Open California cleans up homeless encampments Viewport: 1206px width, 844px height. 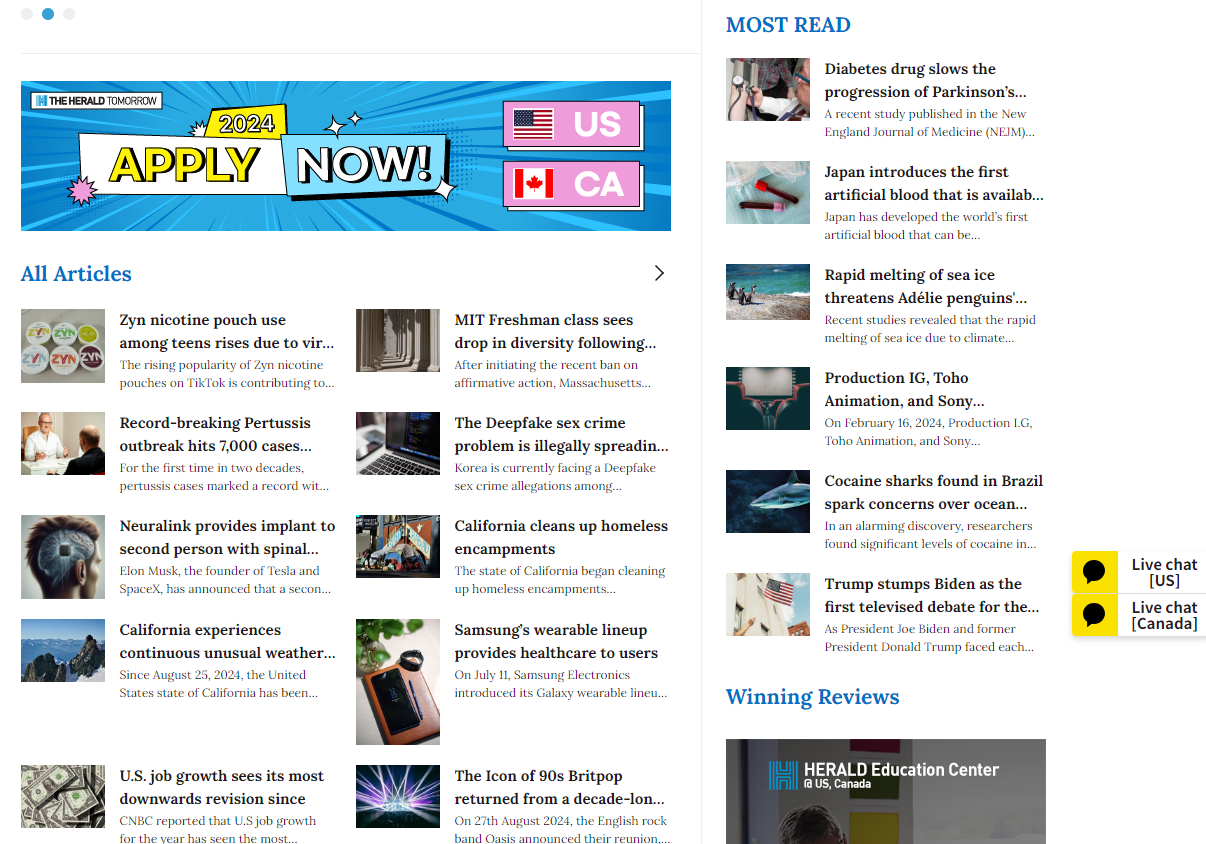561,537
